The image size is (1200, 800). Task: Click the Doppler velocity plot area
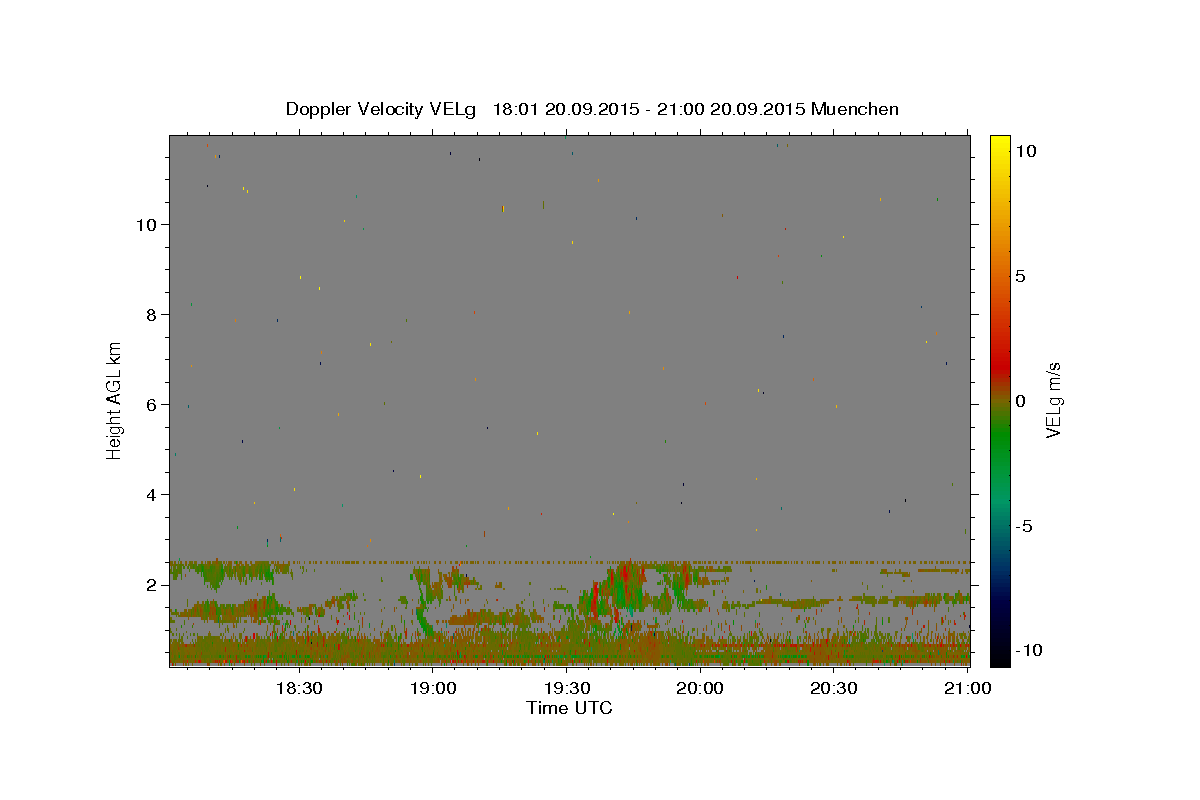pyautogui.click(x=570, y=400)
